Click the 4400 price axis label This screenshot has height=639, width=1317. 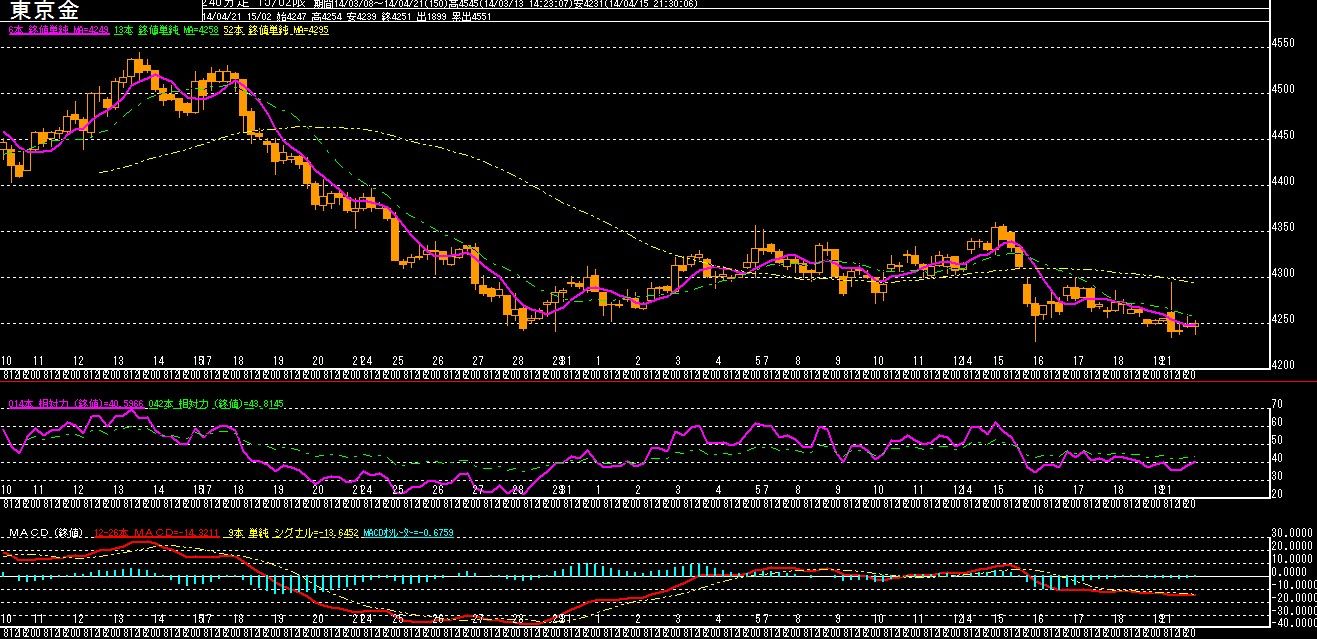coord(1282,182)
